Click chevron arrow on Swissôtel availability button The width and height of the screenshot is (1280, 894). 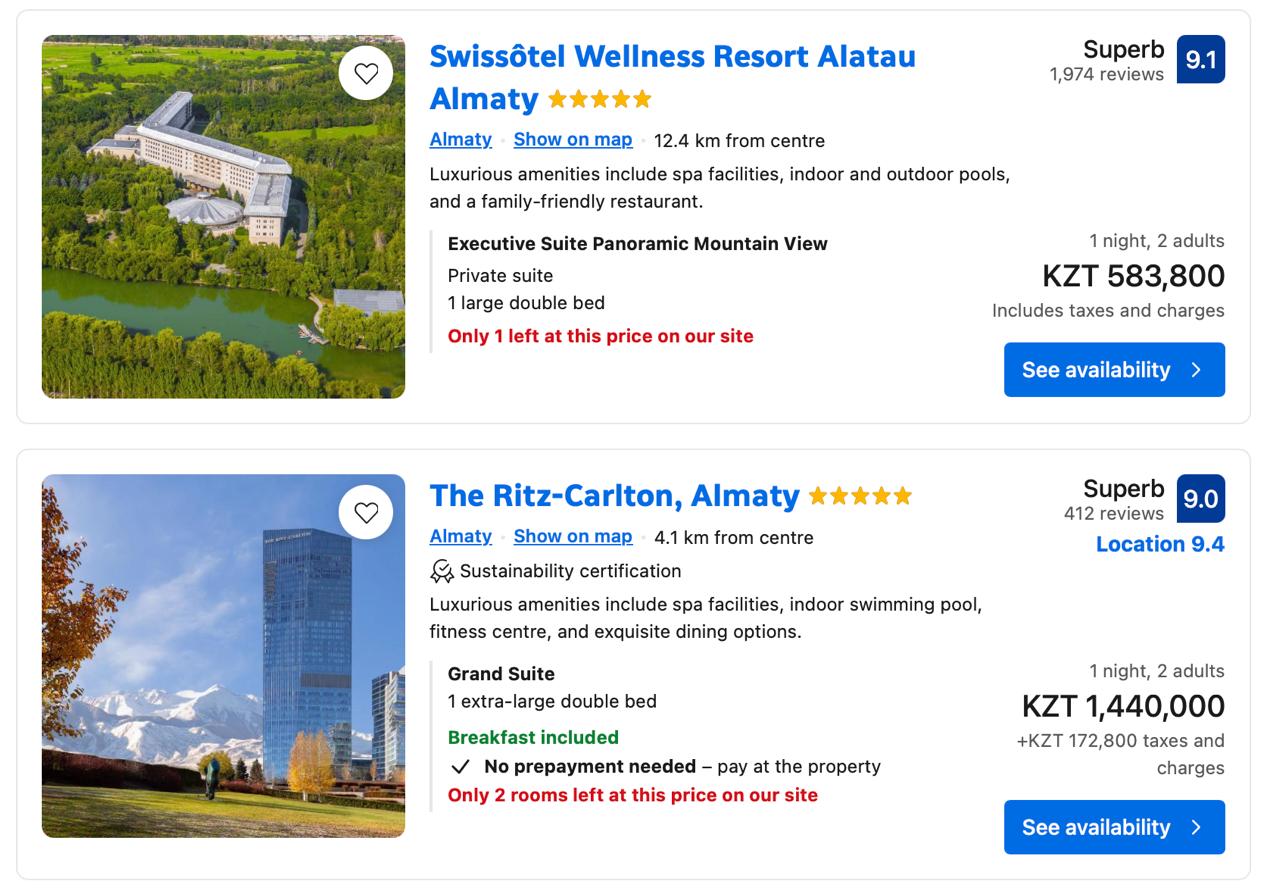1196,370
